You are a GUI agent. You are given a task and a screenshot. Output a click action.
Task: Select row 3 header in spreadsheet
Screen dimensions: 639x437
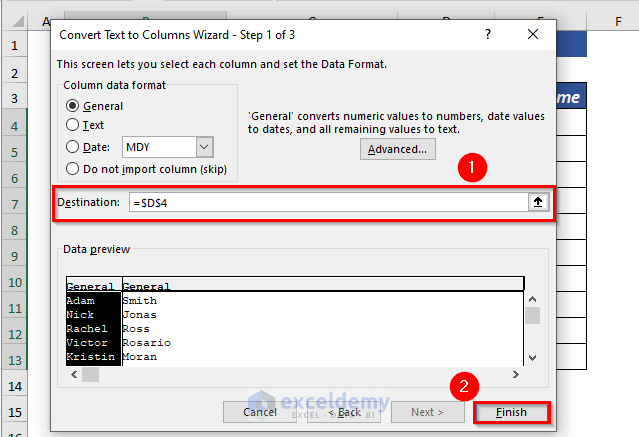pos(15,98)
